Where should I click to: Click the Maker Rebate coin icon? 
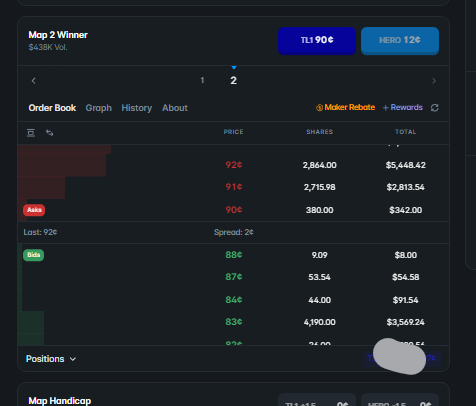[x=319, y=108]
